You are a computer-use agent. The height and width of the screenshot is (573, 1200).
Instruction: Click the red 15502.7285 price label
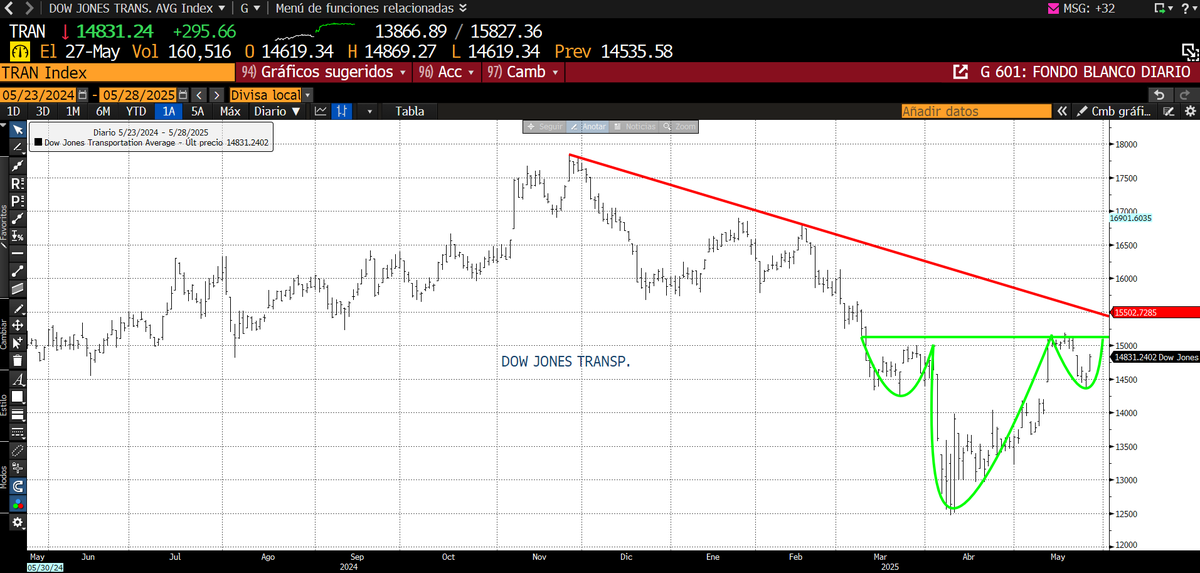pyautogui.click(x=1154, y=313)
